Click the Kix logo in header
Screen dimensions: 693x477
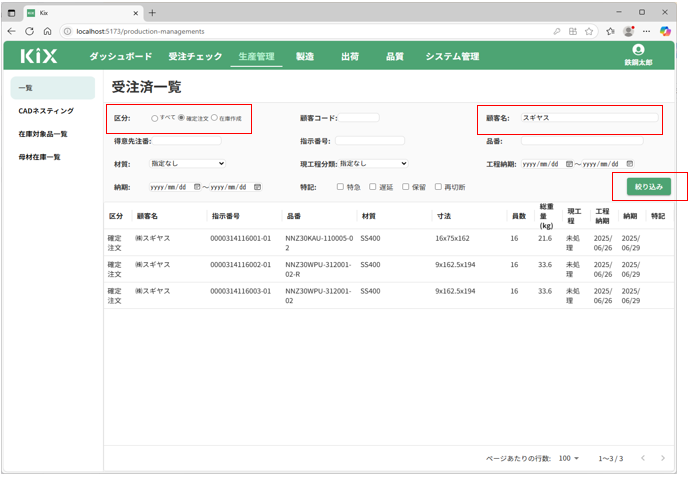tap(39, 56)
